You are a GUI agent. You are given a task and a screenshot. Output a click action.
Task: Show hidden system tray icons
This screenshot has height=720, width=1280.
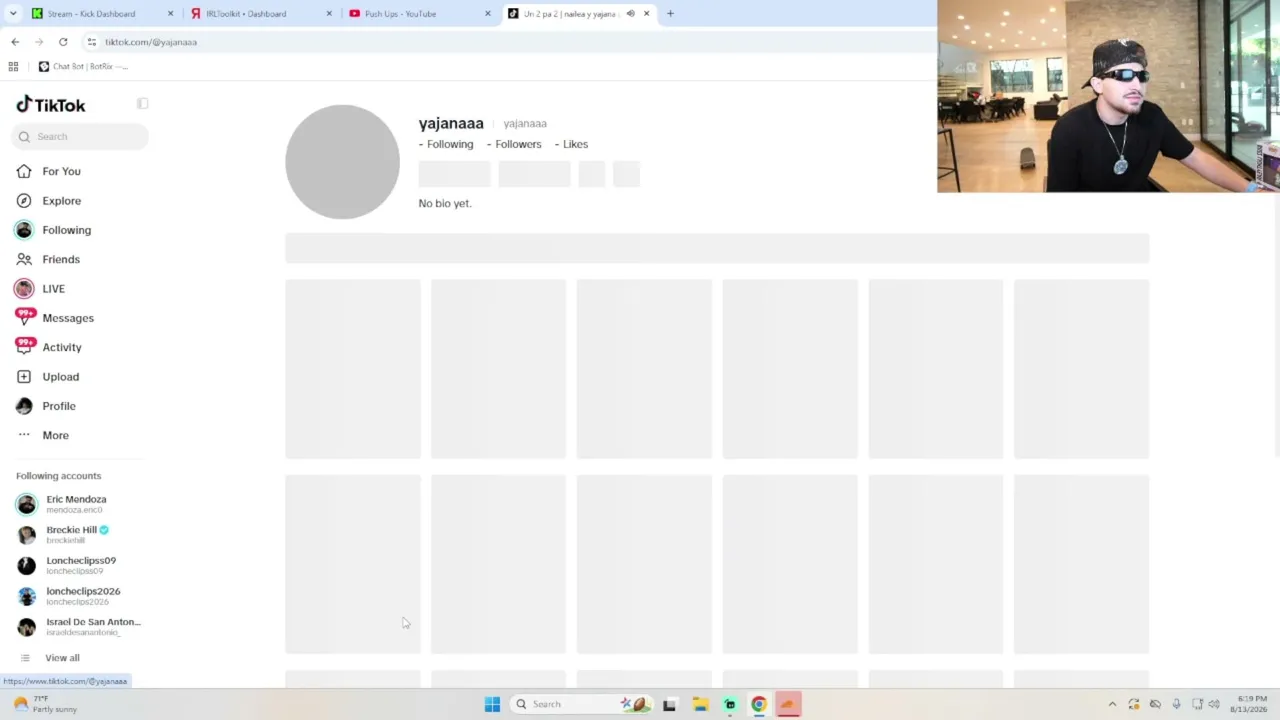[x=1112, y=704]
